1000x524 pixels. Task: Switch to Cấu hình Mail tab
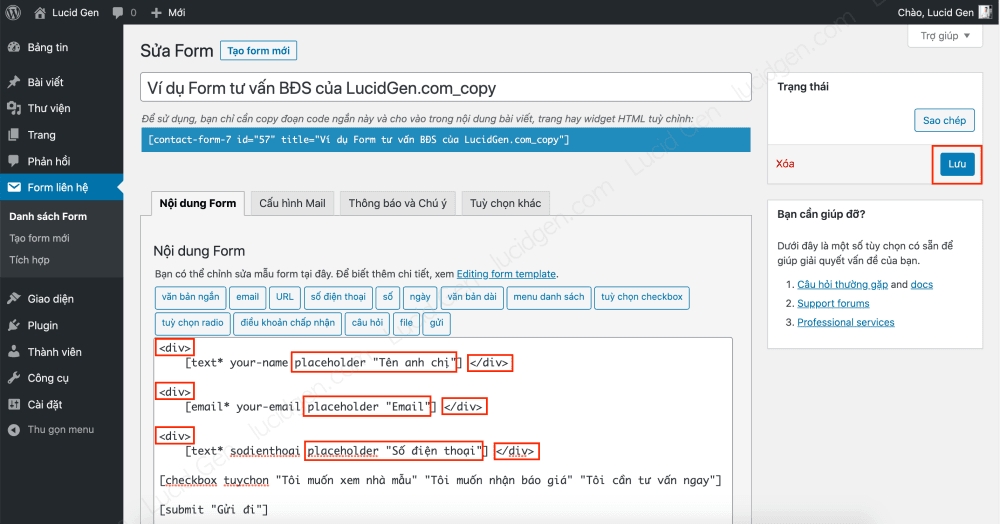(x=292, y=203)
